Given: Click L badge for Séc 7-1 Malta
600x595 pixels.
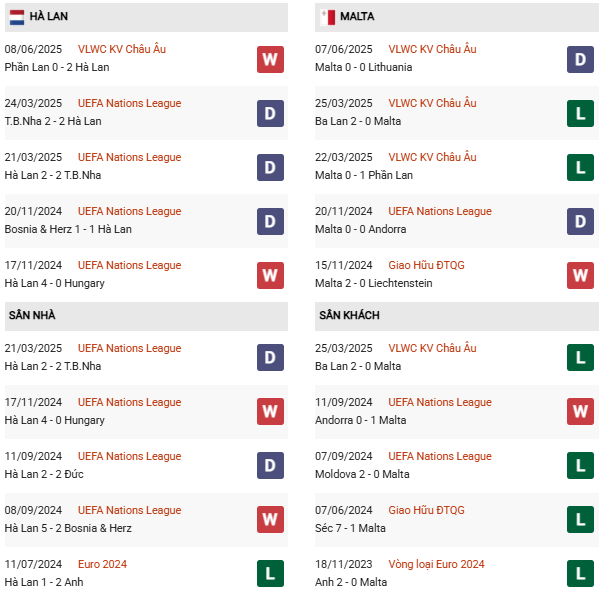Looking at the screenshot, I should tap(580, 519).
